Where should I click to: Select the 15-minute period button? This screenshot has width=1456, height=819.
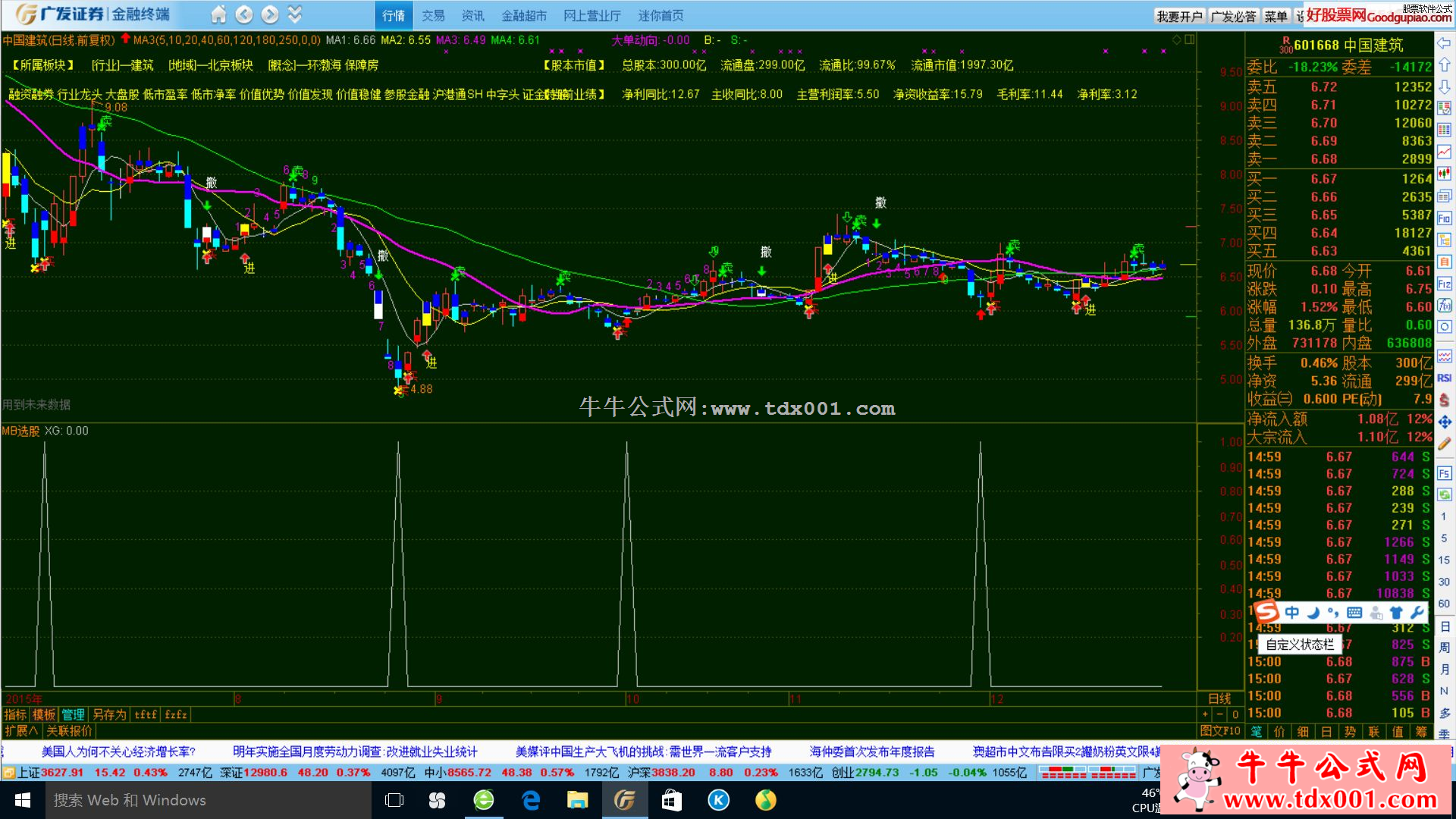pyautogui.click(x=1444, y=560)
